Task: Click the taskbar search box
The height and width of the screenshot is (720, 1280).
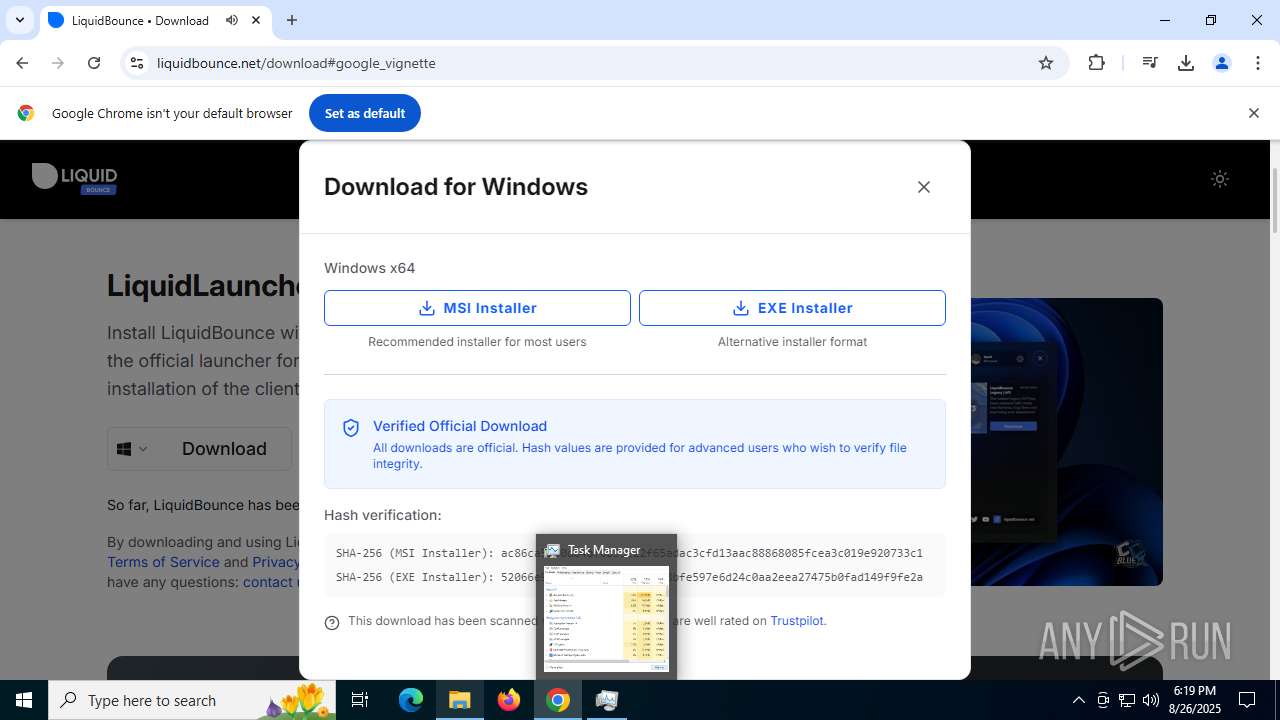Action: point(193,700)
